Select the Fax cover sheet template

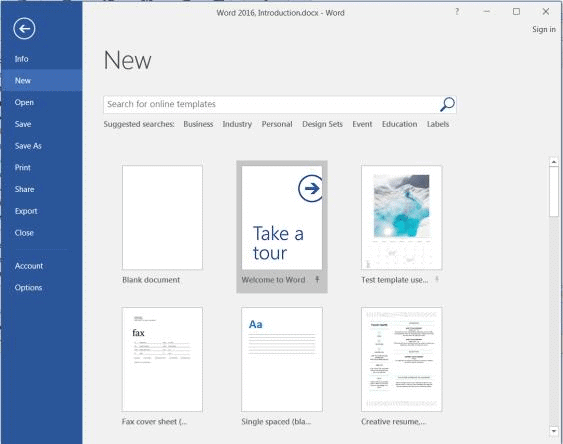(162, 359)
